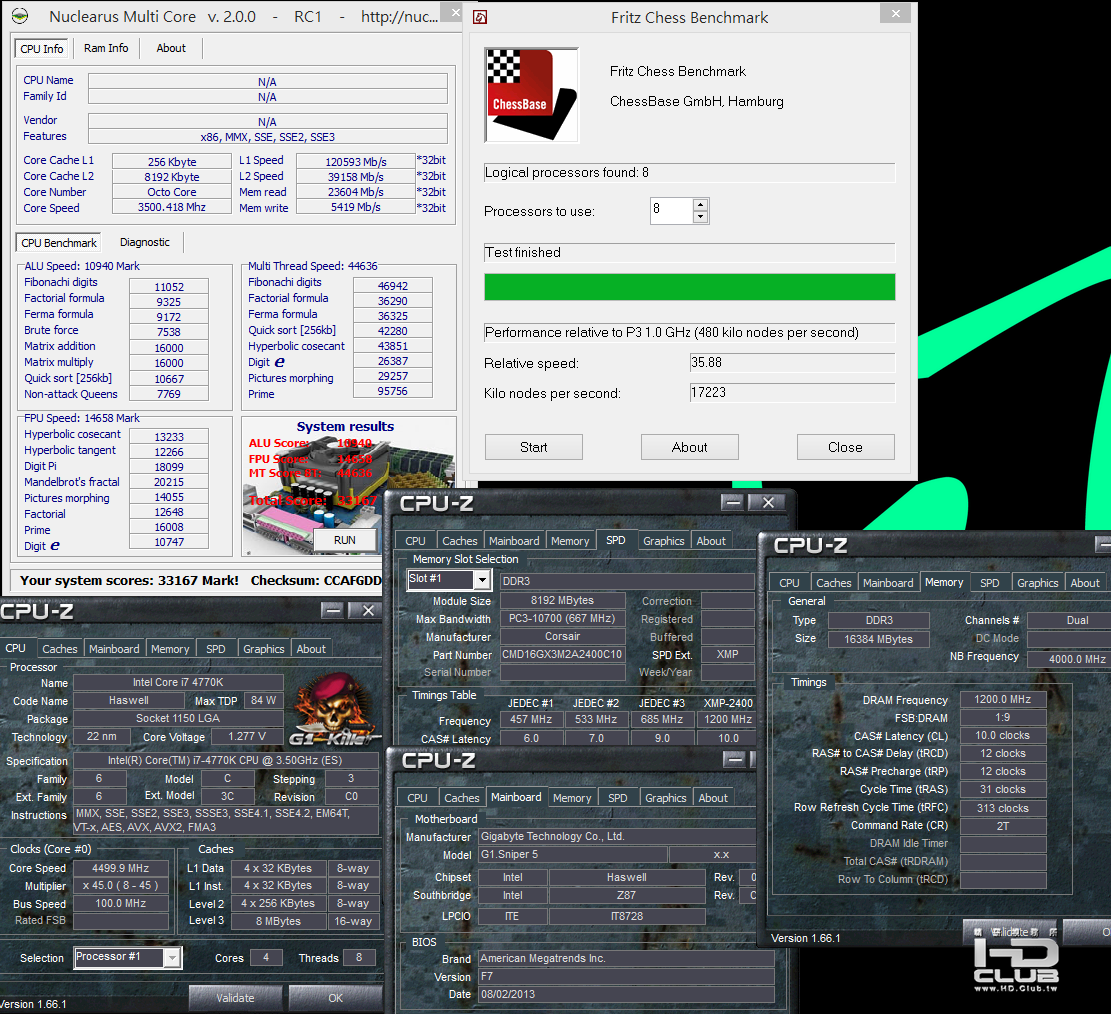Increase Processors to use with up arrow
The width and height of the screenshot is (1111, 1014).
701,204
